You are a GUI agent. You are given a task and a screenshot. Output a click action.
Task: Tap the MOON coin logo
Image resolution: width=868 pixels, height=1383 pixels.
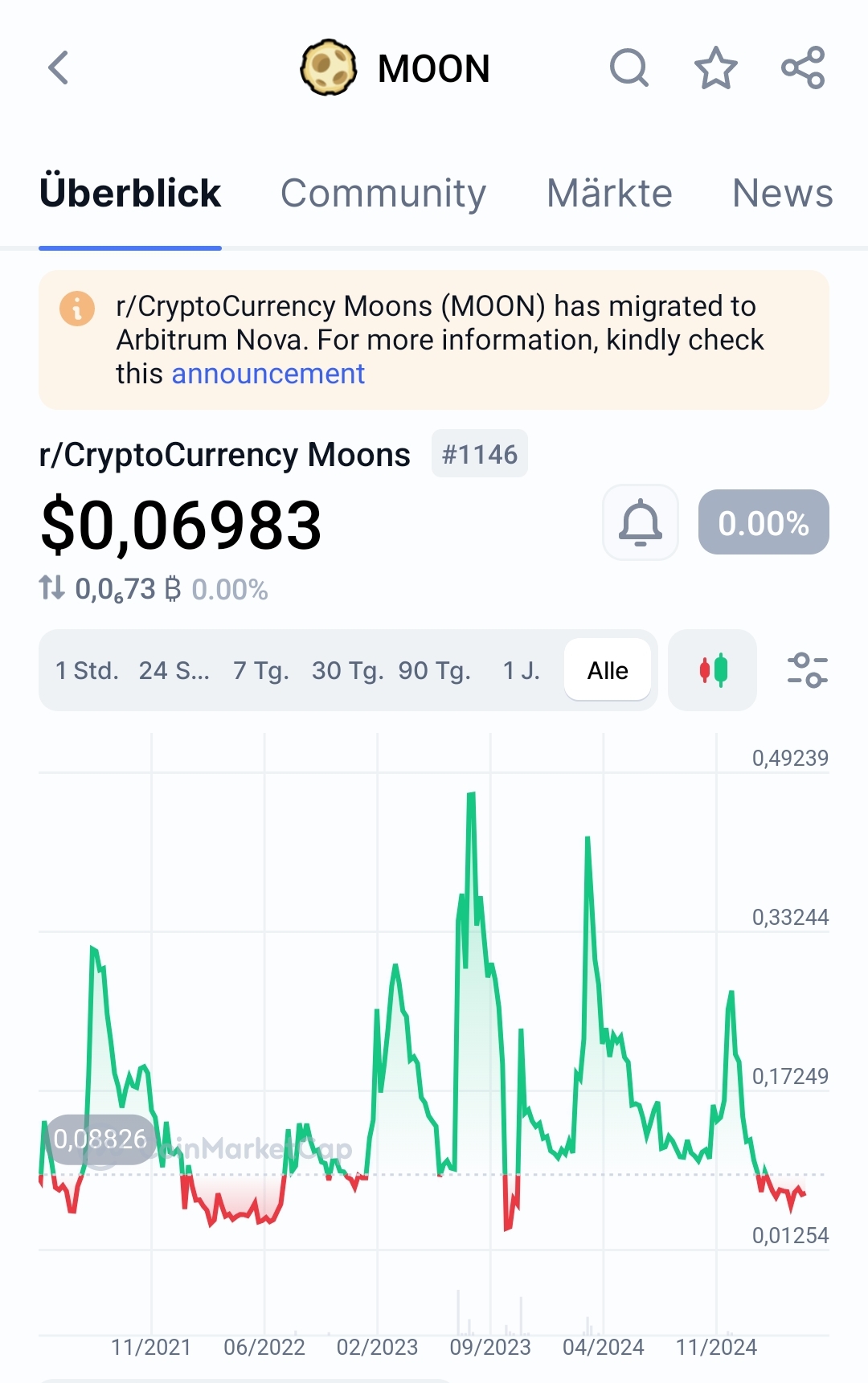(329, 68)
